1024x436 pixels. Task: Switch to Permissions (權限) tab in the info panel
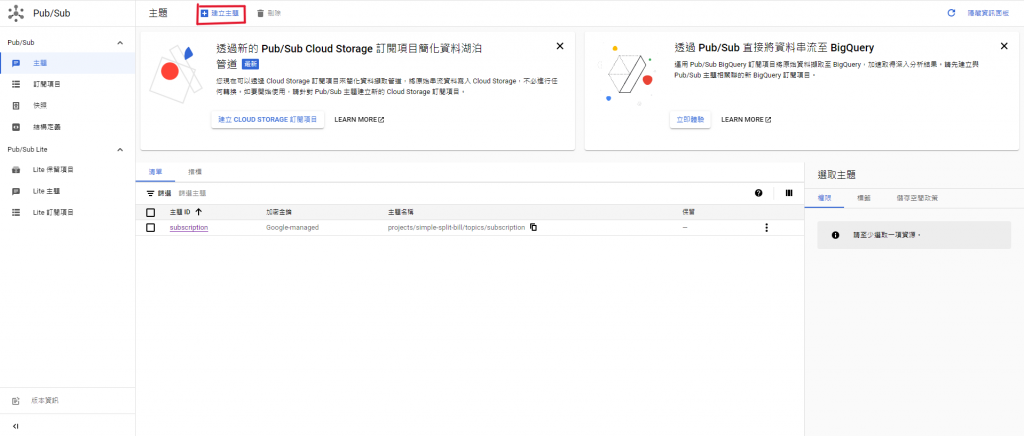point(824,198)
